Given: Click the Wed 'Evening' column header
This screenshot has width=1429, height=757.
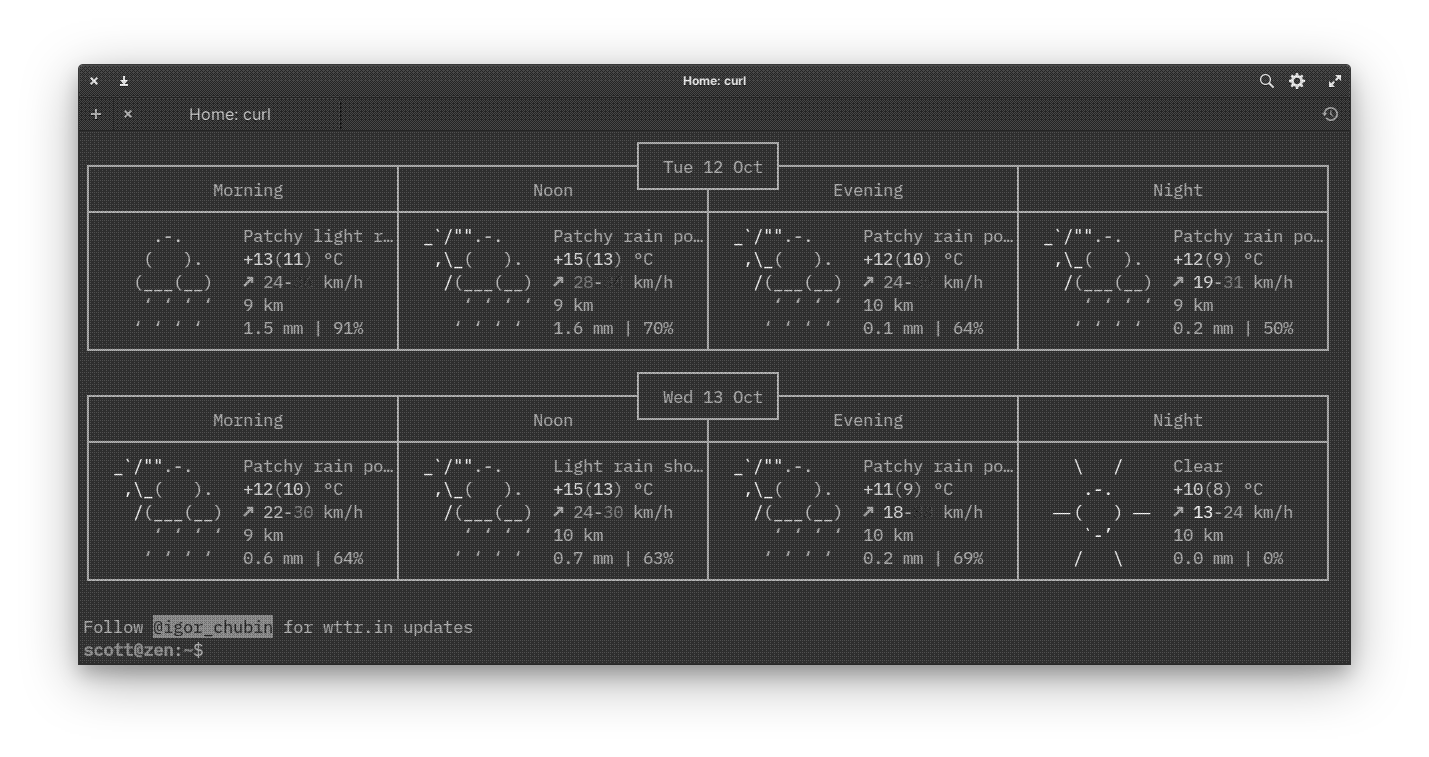Looking at the screenshot, I should point(868,420).
